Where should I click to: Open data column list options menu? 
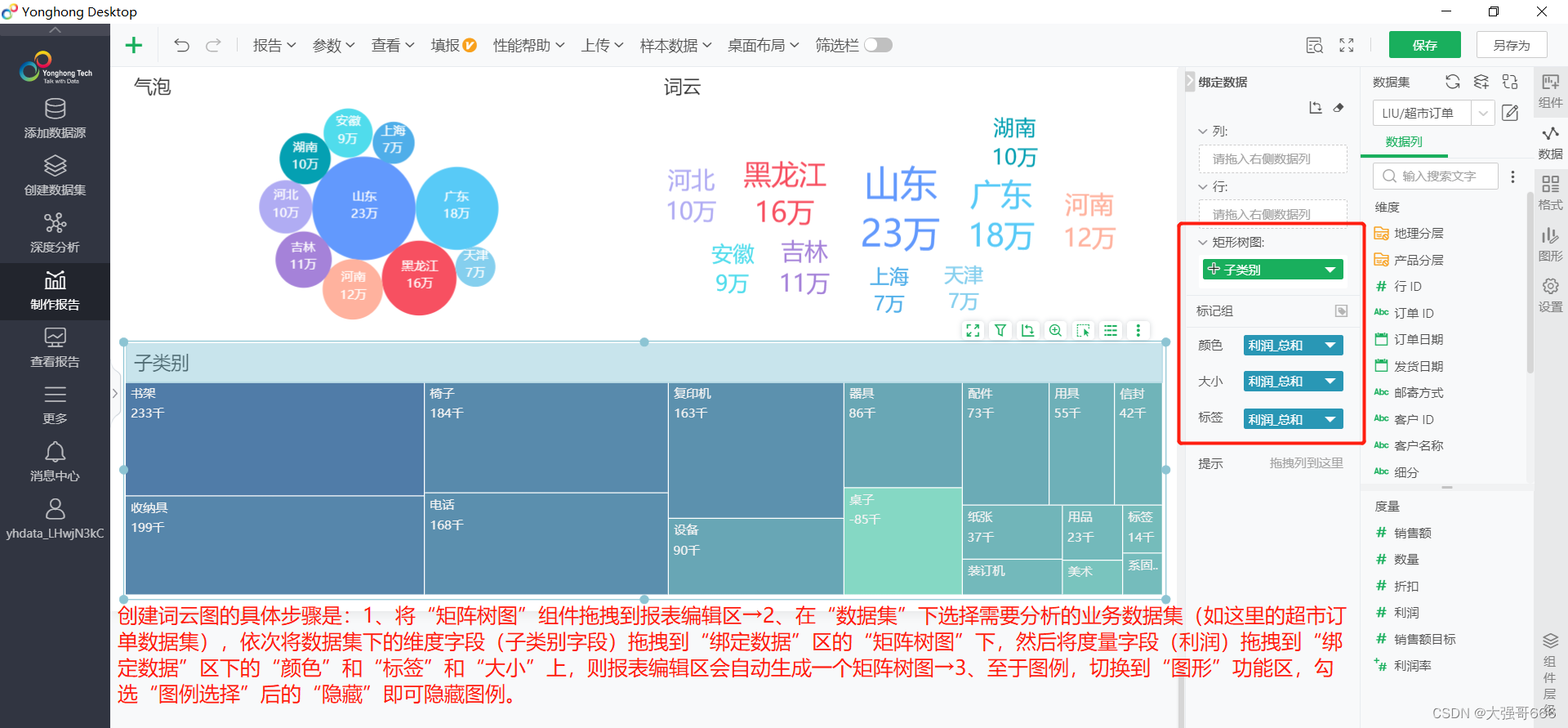pyautogui.click(x=1512, y=176)
